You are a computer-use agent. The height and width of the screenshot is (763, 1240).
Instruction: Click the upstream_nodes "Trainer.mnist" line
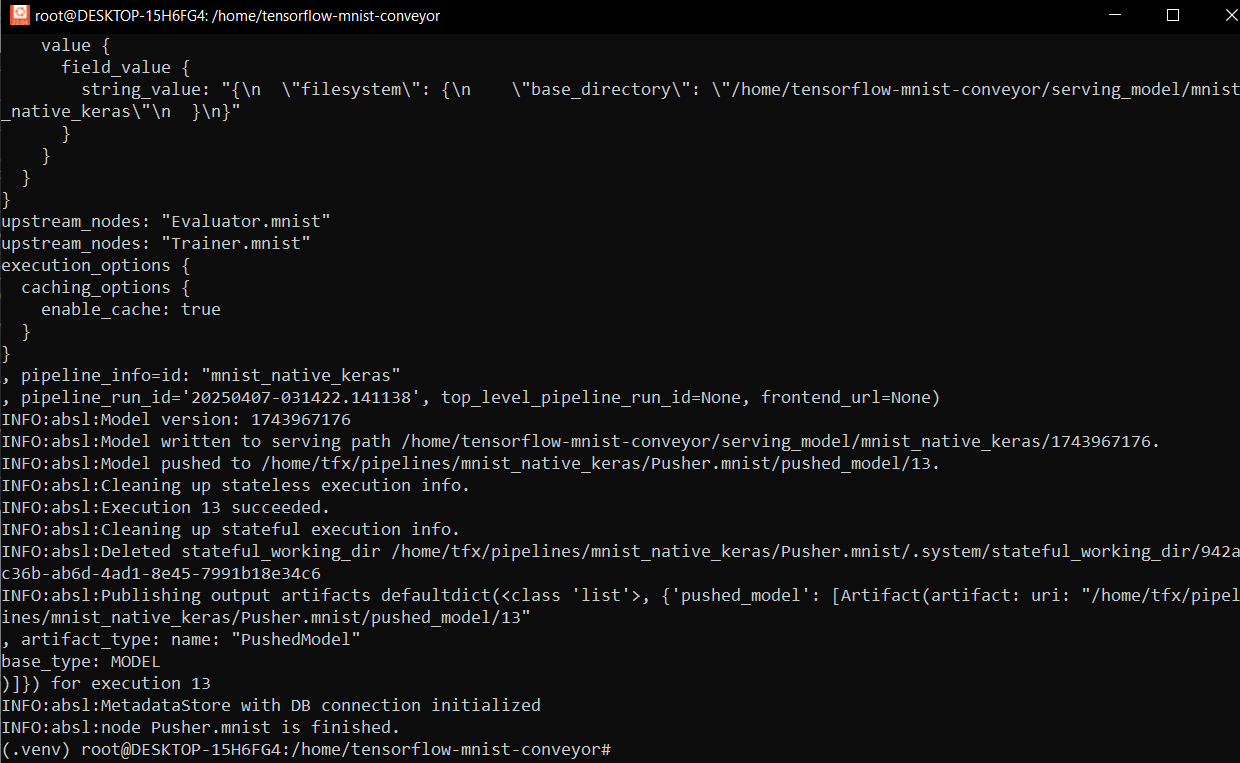156,243
